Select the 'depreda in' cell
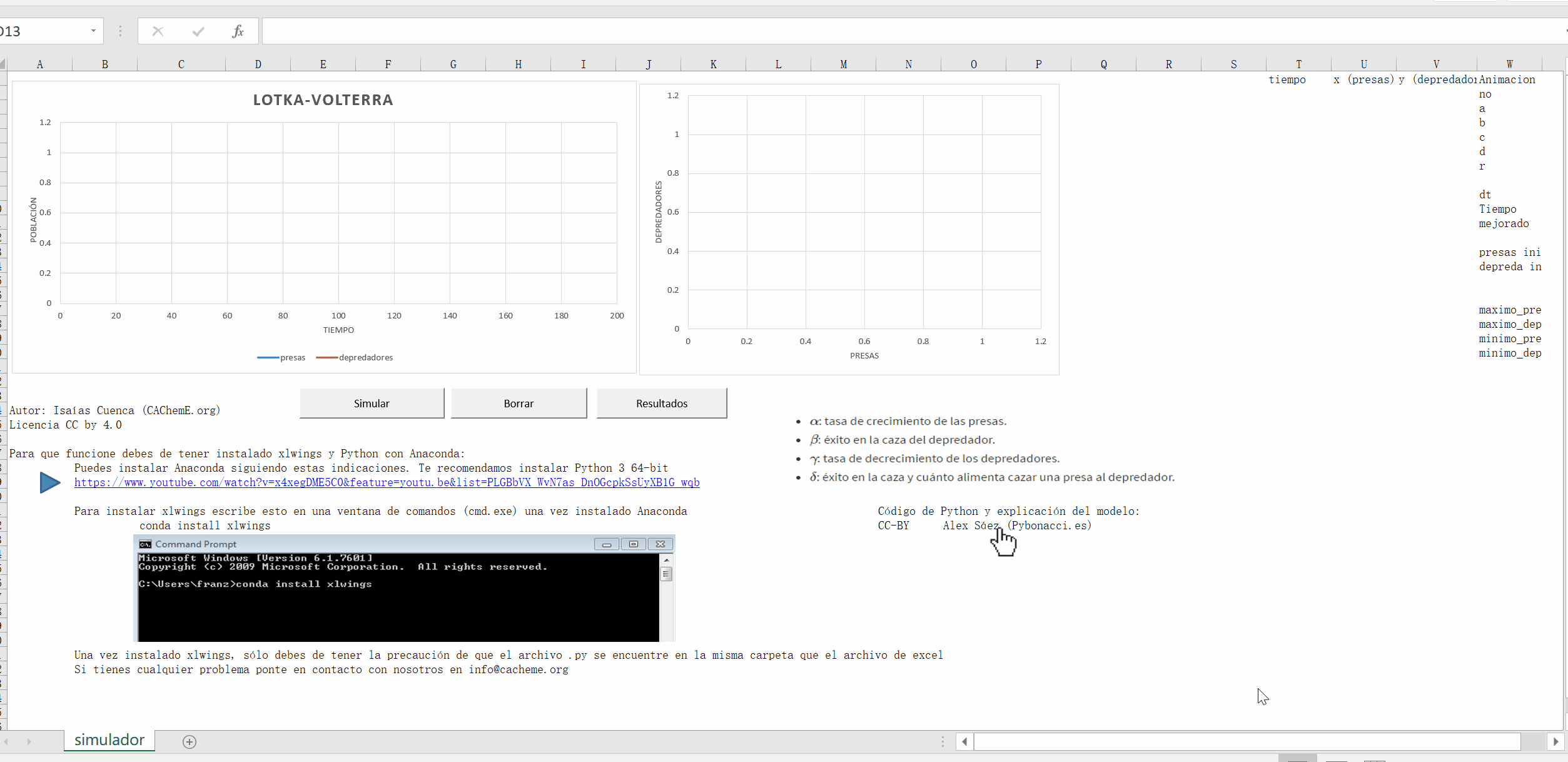Viewport: 1568px width, 762px height. click(1509, 267)
